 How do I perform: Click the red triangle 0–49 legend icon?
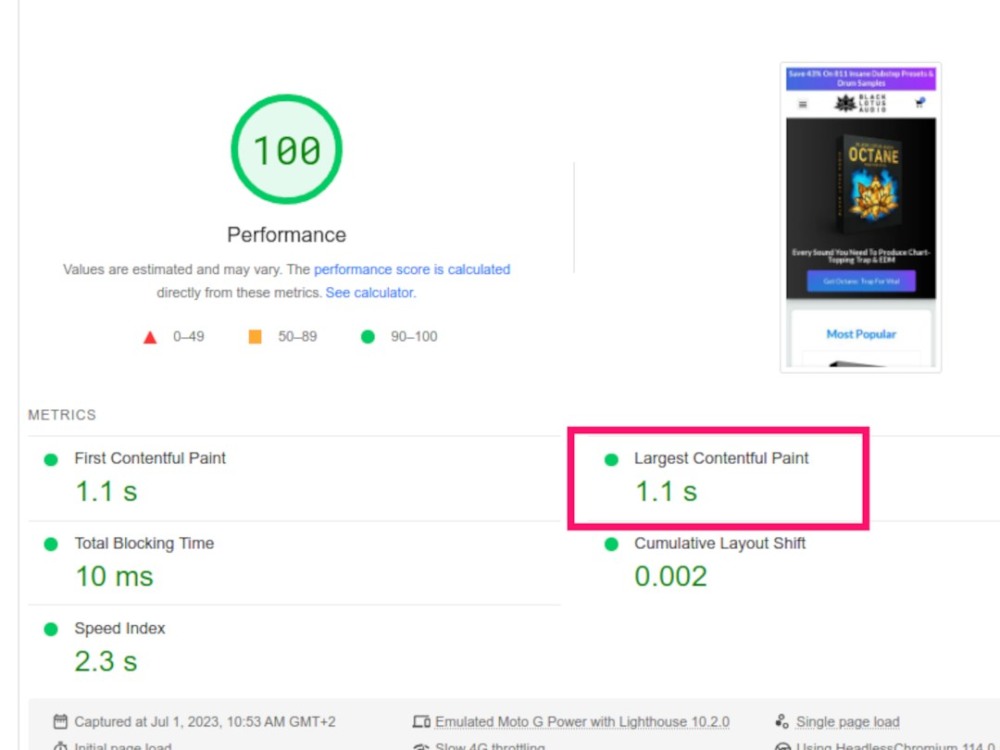tap(150, 337)
